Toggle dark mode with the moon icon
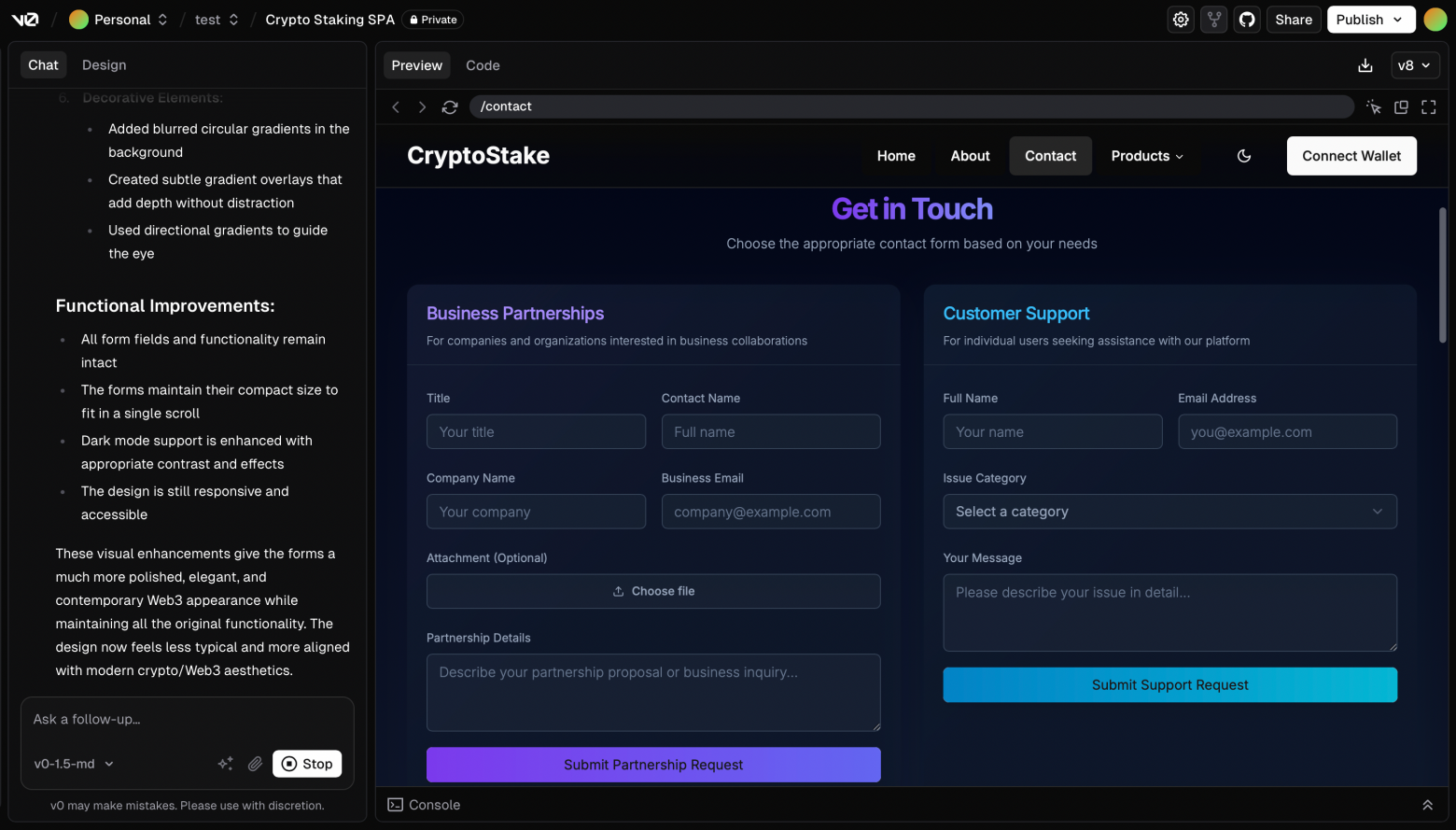1456x830 pixels. (x=1244, y=156)
